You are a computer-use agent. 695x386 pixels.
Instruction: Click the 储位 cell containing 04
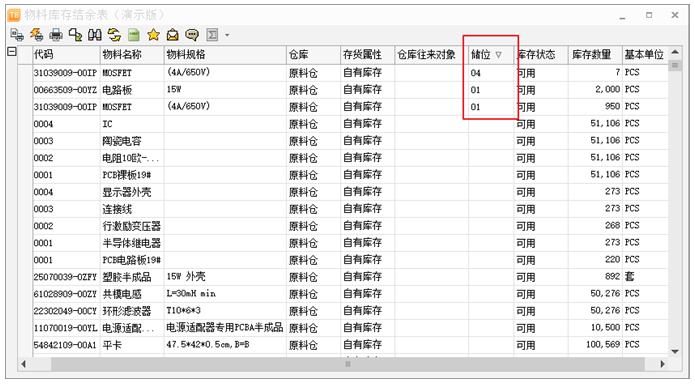[491, 73]
